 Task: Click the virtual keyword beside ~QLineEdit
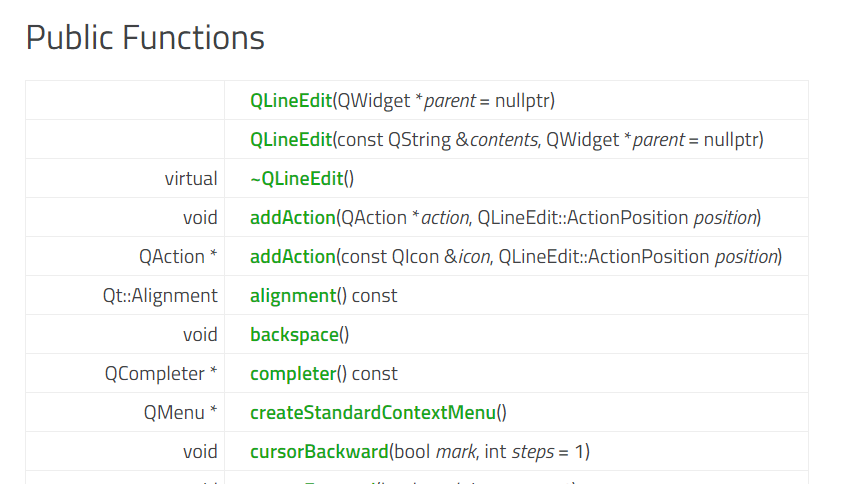(x=191, y=179)
